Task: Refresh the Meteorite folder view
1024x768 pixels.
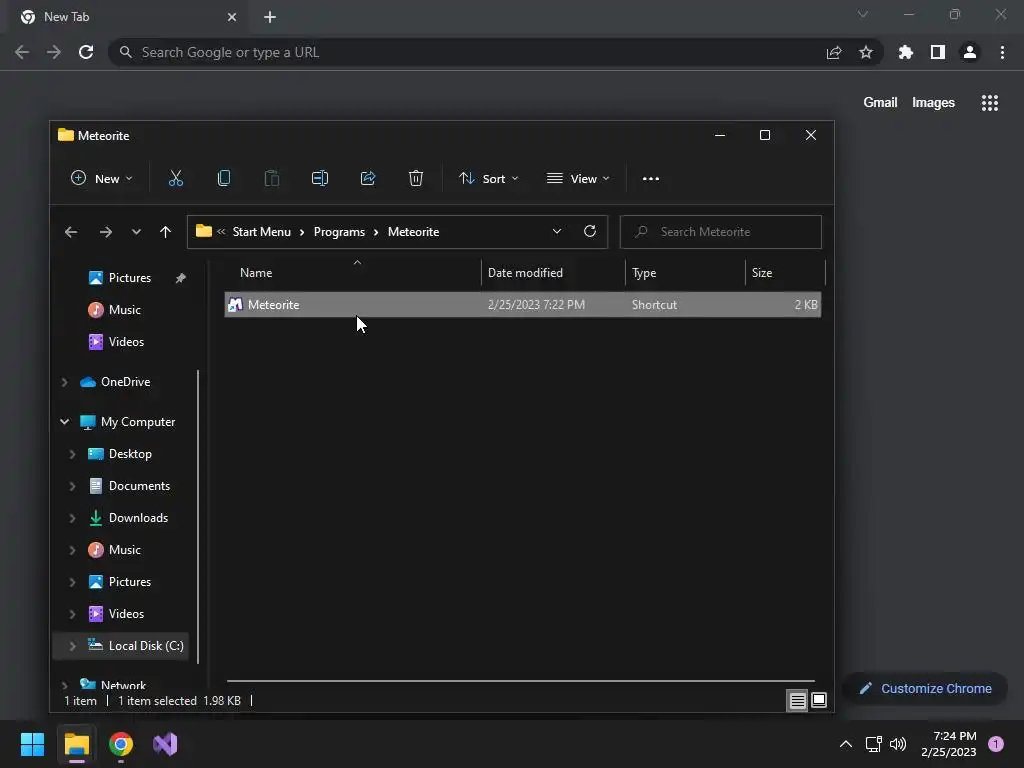Action: pos(590,231)
